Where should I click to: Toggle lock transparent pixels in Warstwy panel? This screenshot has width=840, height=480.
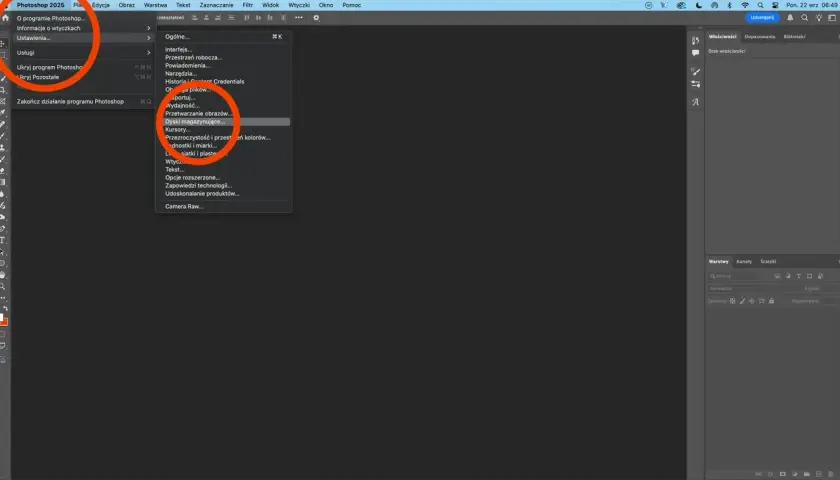732,301
